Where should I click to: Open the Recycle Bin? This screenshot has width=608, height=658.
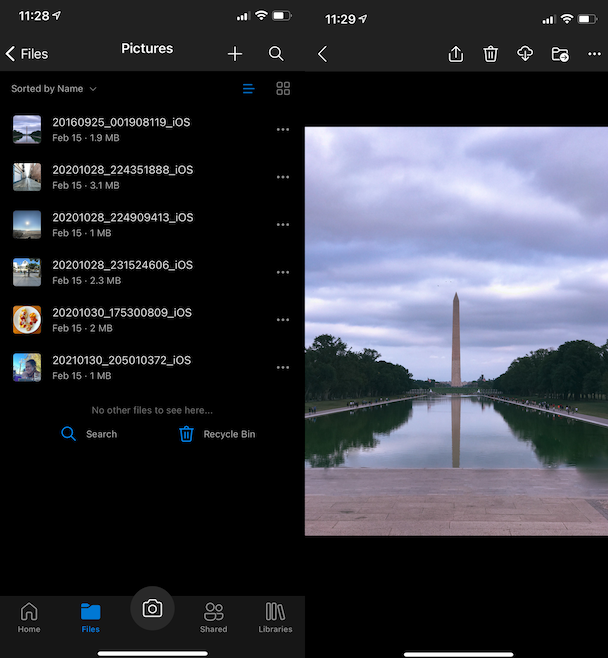click(217, 434)
